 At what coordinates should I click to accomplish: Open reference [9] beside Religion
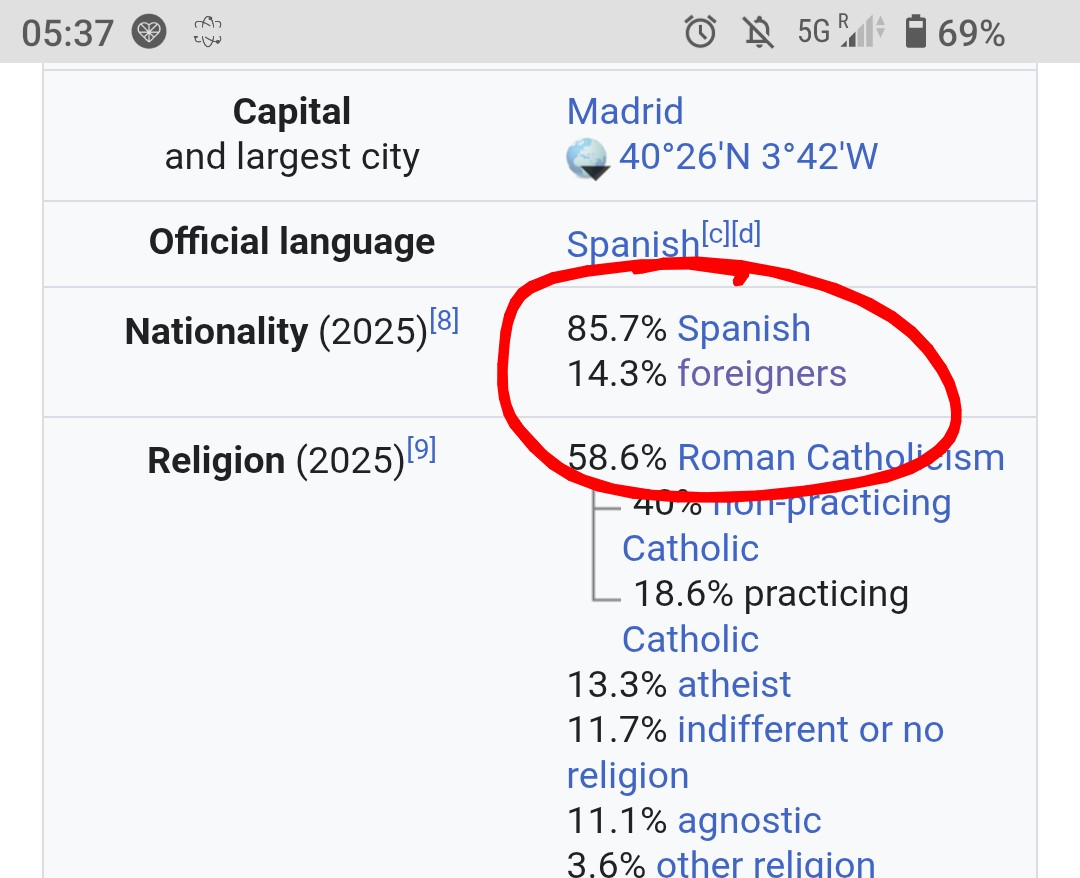pyautogui.click(x=422, y=450)
